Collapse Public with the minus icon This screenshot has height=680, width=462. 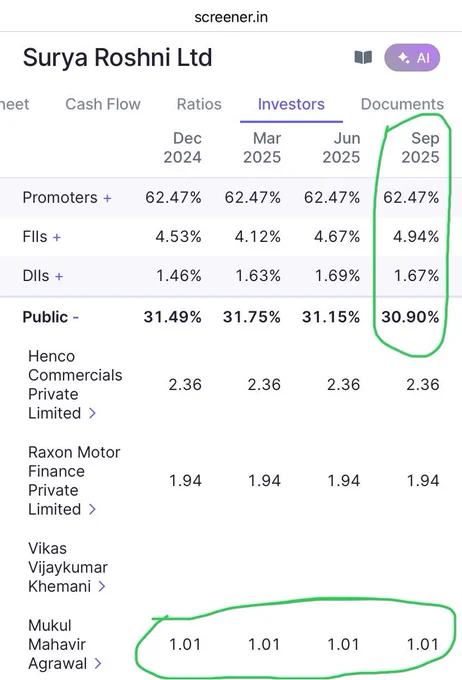pyautogui.click(x=75, y=317)
